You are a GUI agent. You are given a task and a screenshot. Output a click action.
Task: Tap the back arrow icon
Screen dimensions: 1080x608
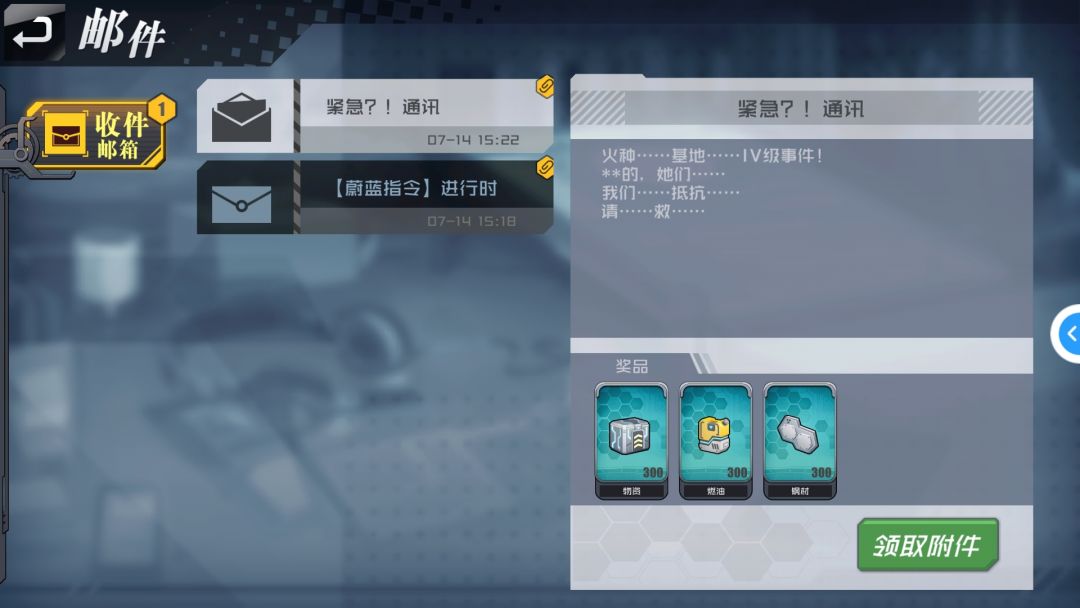tap(33, 32)
